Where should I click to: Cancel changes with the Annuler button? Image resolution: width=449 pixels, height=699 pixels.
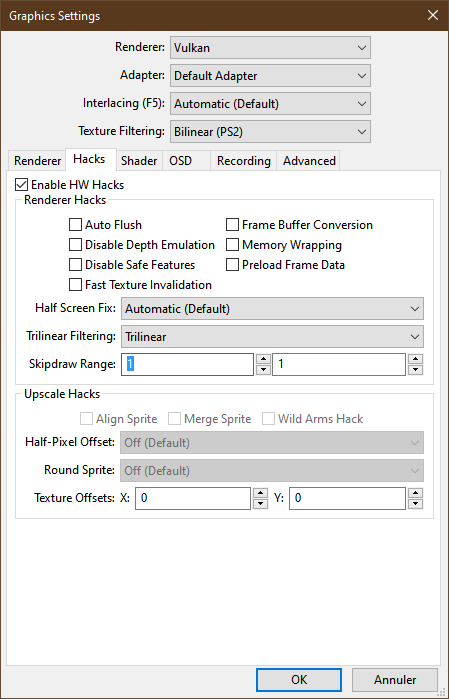pyautogui.click(x=395, y=679)
